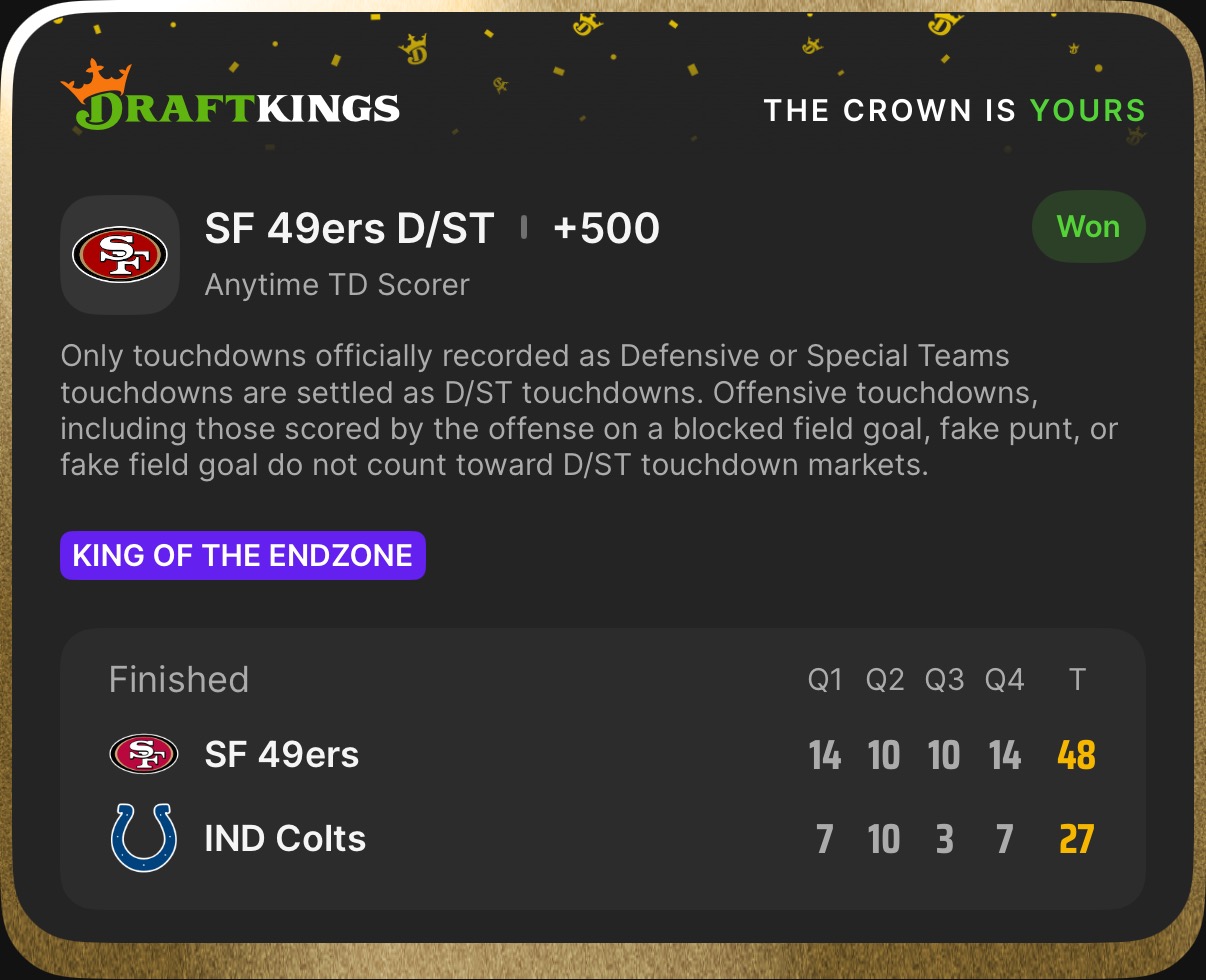Tap the Anytime TD Scorer market label
This screenshot has height=980, width=1206.
click(337, 285)
